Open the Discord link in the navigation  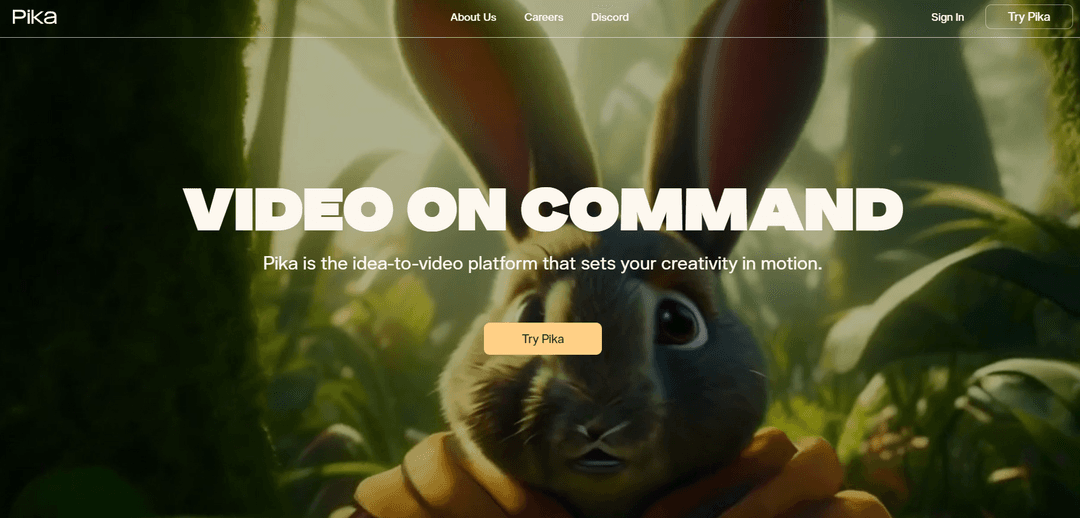click(x=610, y=17)
